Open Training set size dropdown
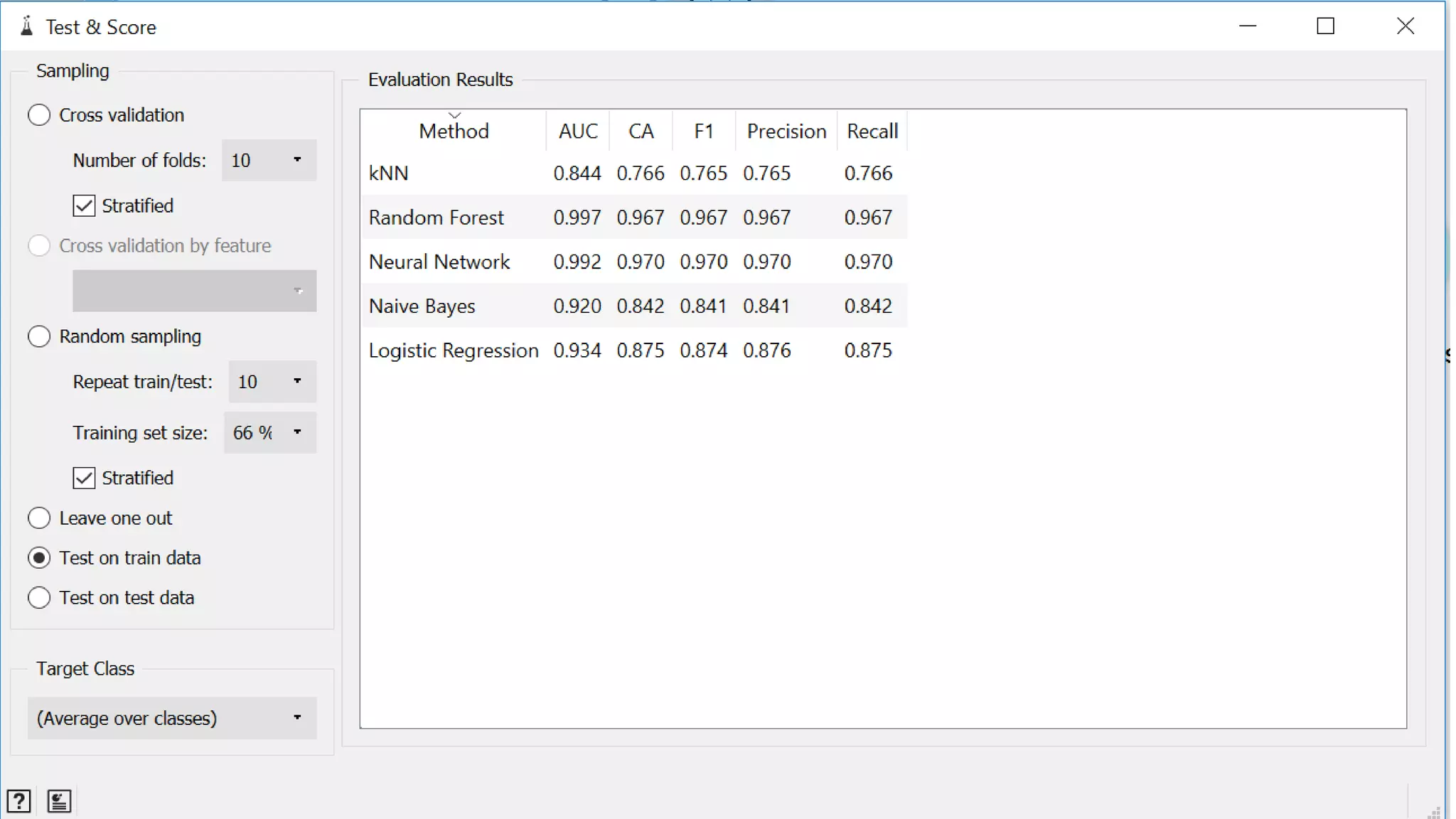Viewport: 1456px width, 819px height. [270, 433]
